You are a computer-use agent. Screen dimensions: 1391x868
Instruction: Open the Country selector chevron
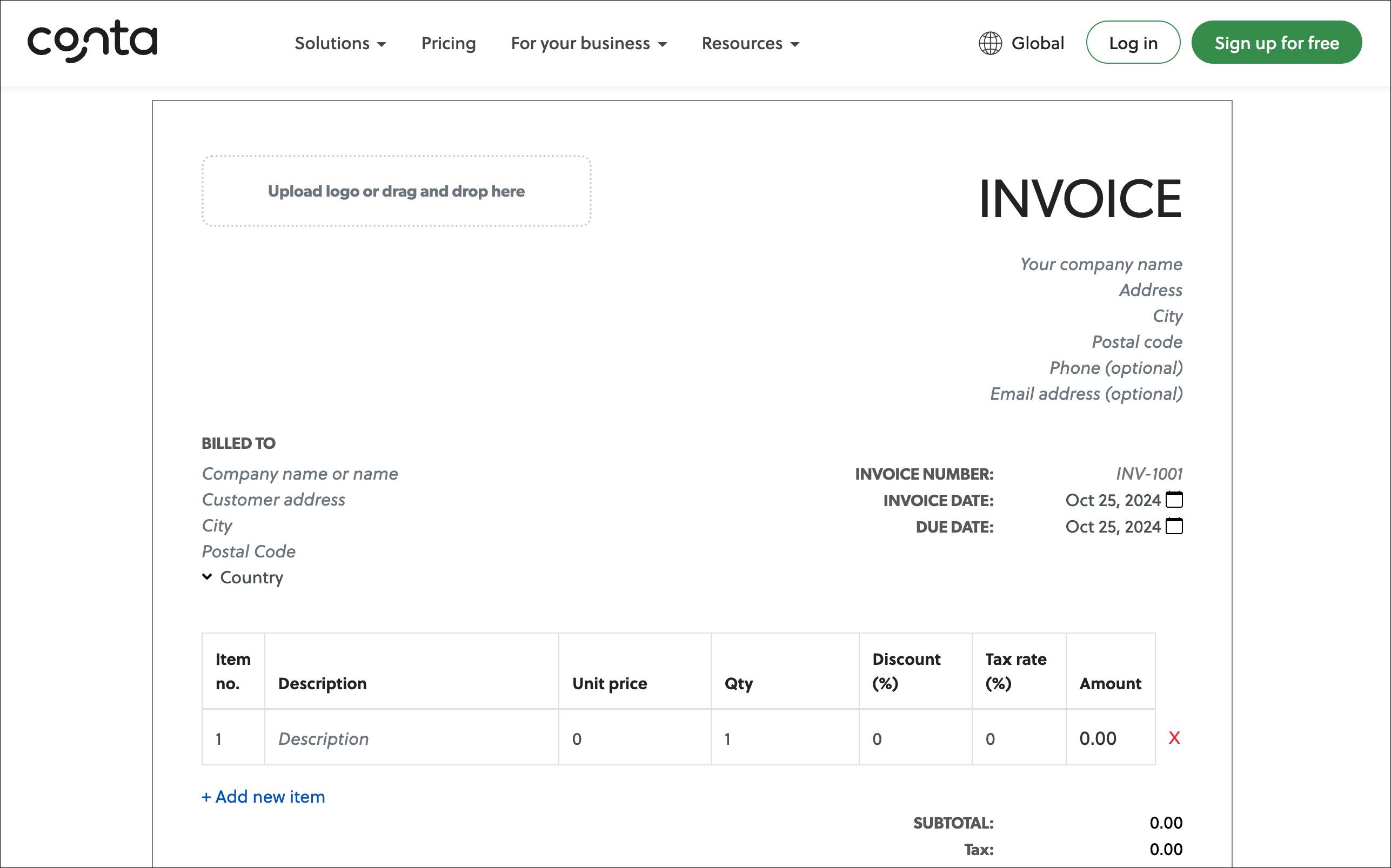click(x=208, y=576)
